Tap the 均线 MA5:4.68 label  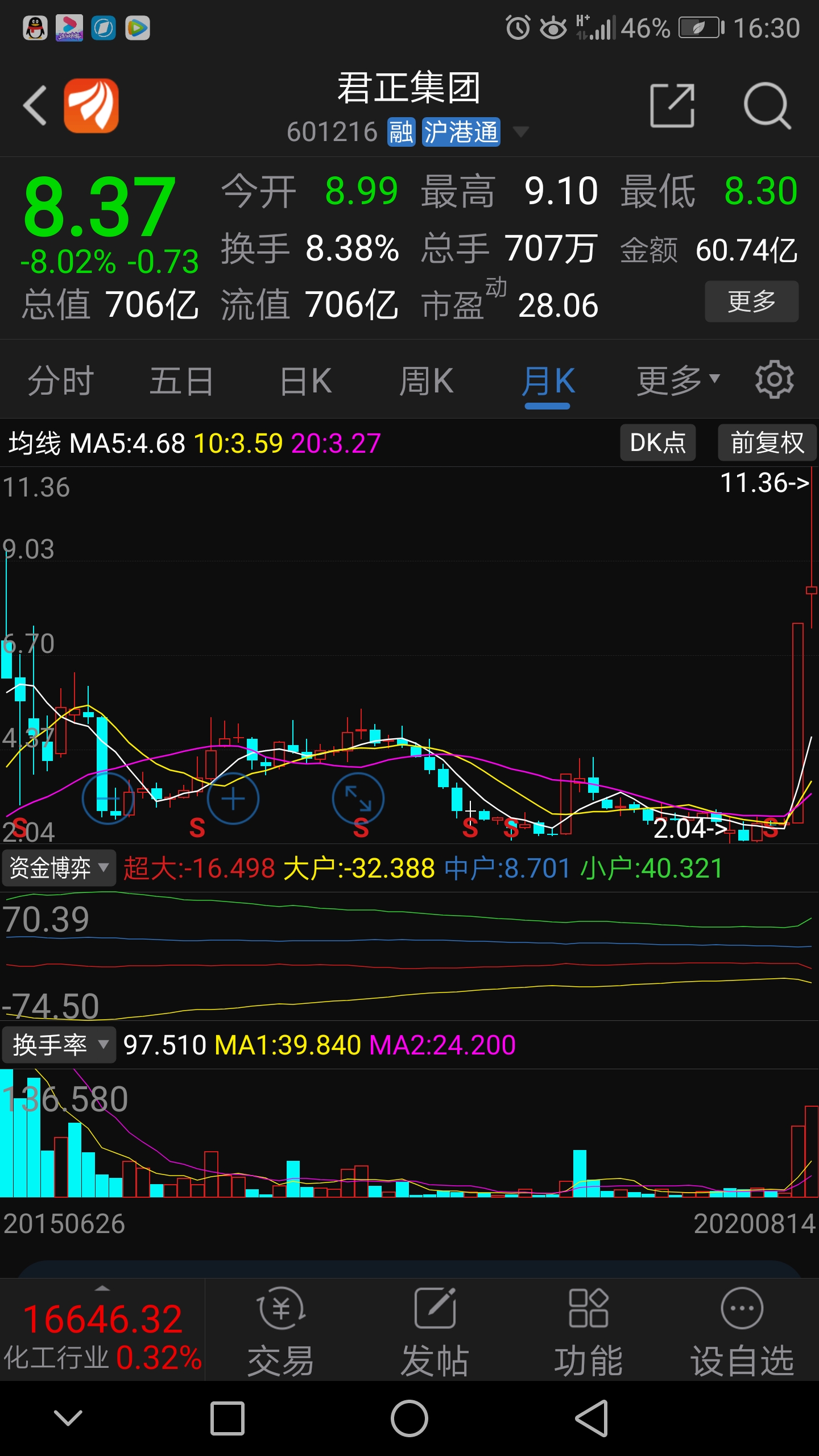(97, 443)
